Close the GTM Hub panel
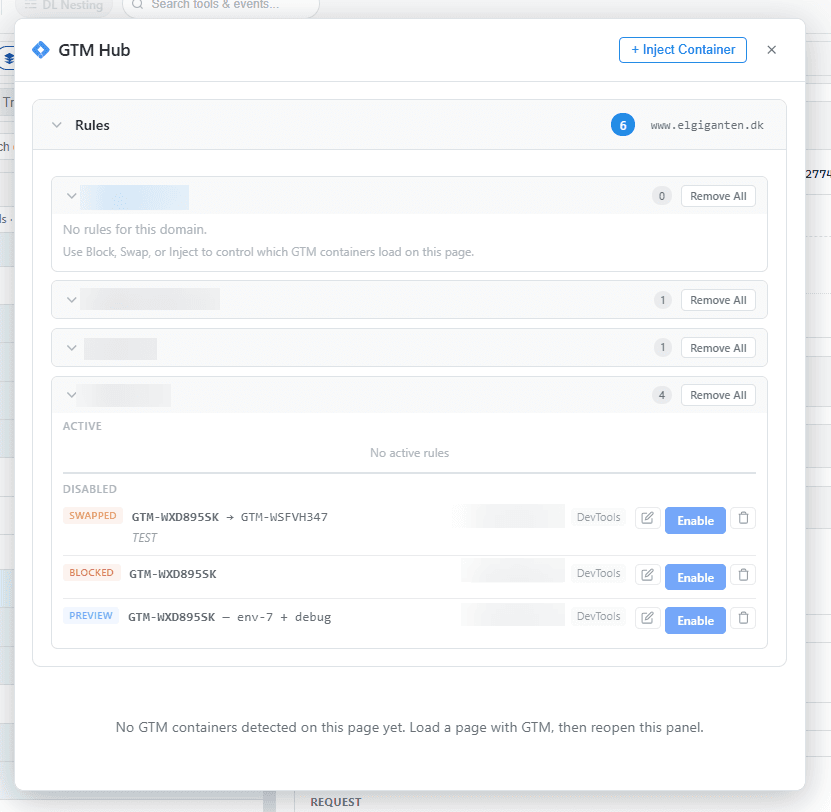 coord(771,50)
